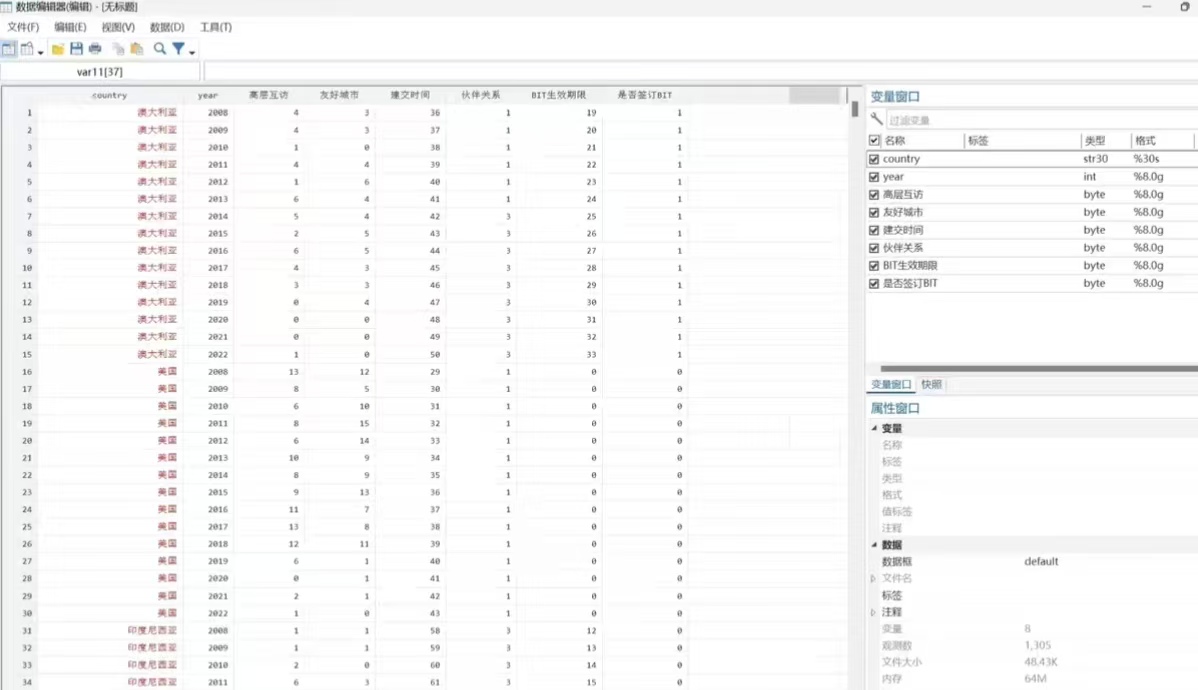Click the 是否签订BIT column header in grid
This screenshot has height=690, width=1198.
pyautogui.click(x=645, y=96)
